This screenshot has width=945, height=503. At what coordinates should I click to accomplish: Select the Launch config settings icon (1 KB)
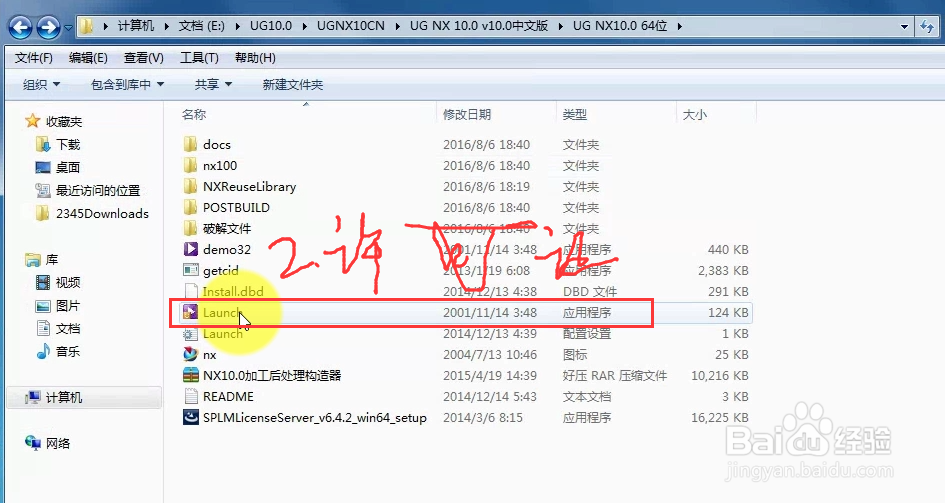click(x=190, y=333)
